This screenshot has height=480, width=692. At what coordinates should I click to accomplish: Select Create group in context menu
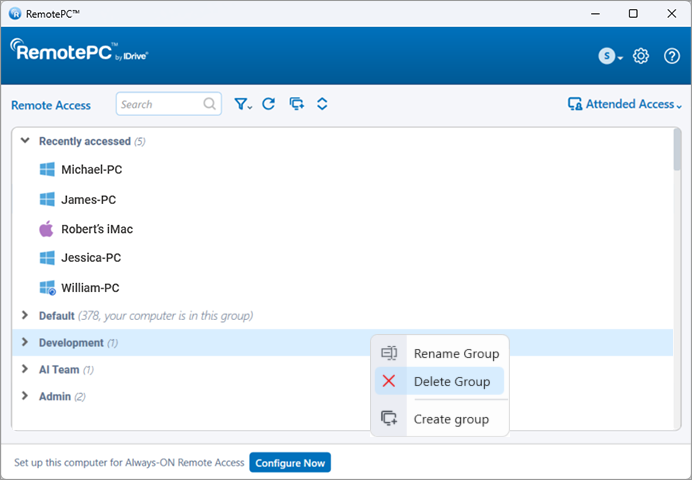pos(450,419)
